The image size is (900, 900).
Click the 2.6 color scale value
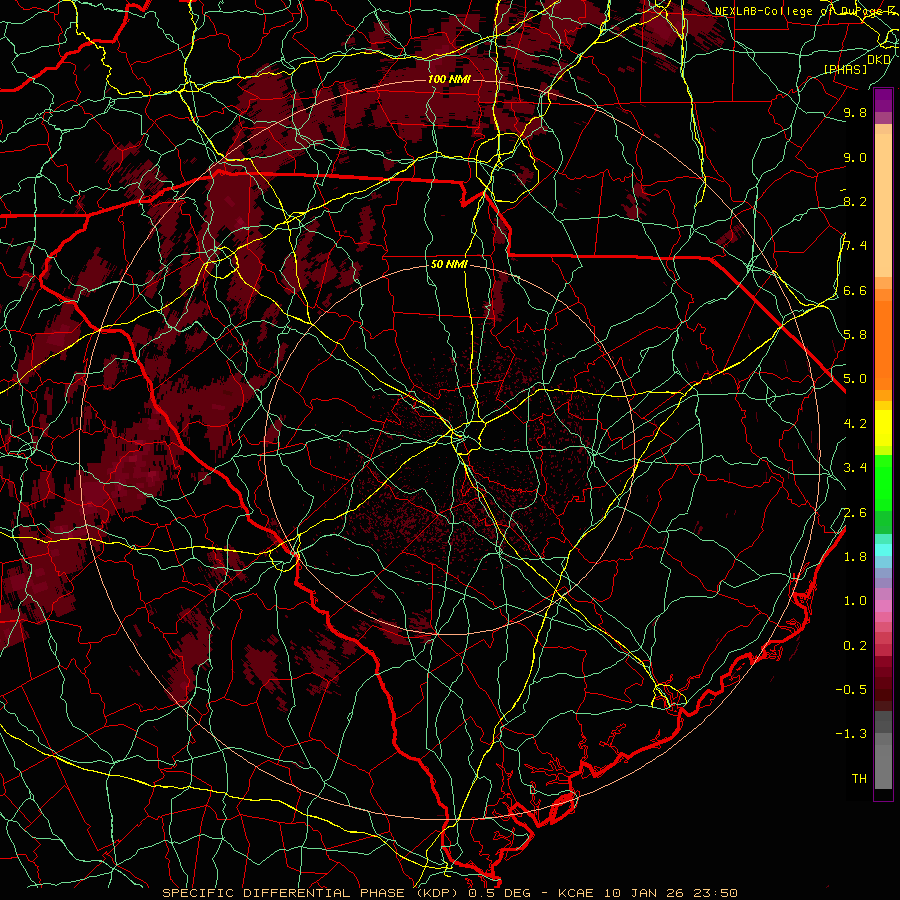pos(855,512)
